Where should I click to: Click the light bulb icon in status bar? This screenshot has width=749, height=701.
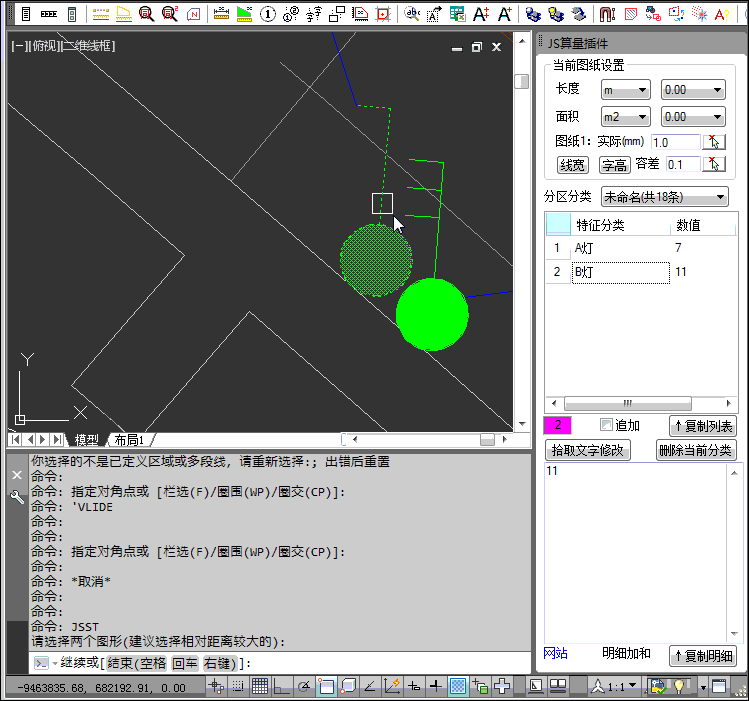point(682,686)
